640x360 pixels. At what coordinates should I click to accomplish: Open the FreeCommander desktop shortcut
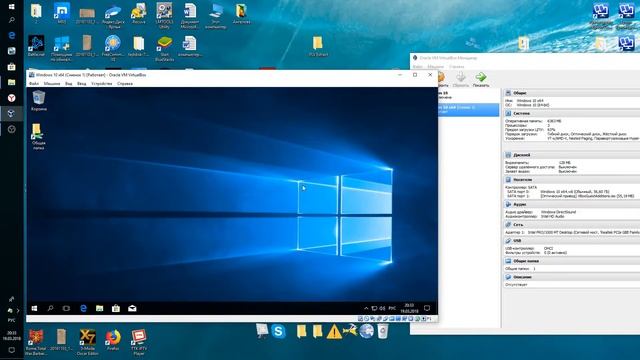tap(113, 48)
